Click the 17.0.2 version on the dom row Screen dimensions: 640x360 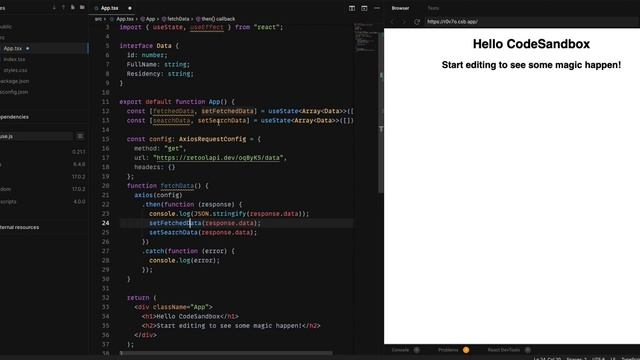pyautogui.click(x=78, y=189)
